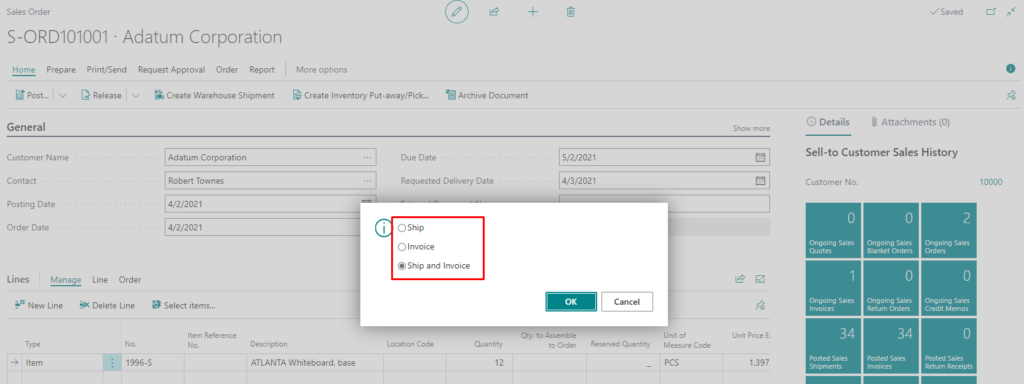Collapse the page with arrows icon
1024x384 pixels.
tap(1011, 12)
